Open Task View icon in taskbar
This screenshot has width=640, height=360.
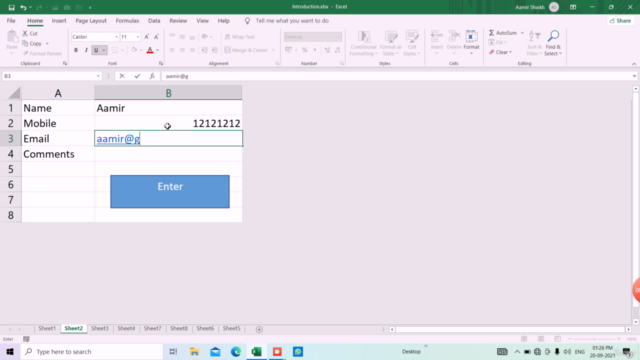tap(173, 351)
